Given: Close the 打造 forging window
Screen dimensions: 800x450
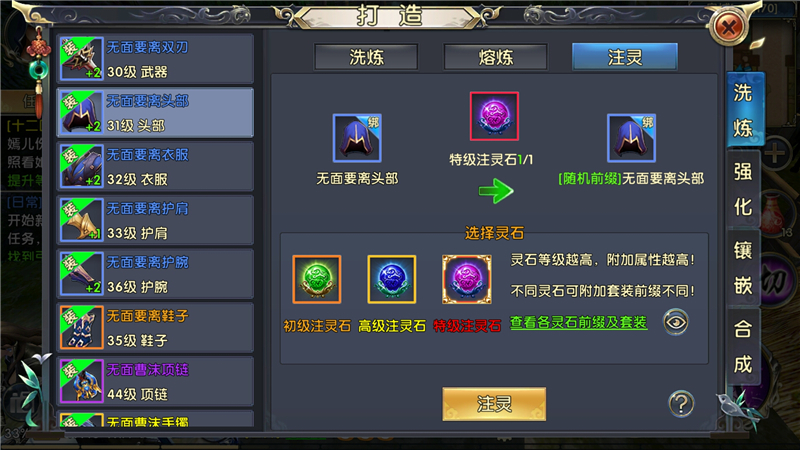Looking at the screenshot, I should [728, 26].
